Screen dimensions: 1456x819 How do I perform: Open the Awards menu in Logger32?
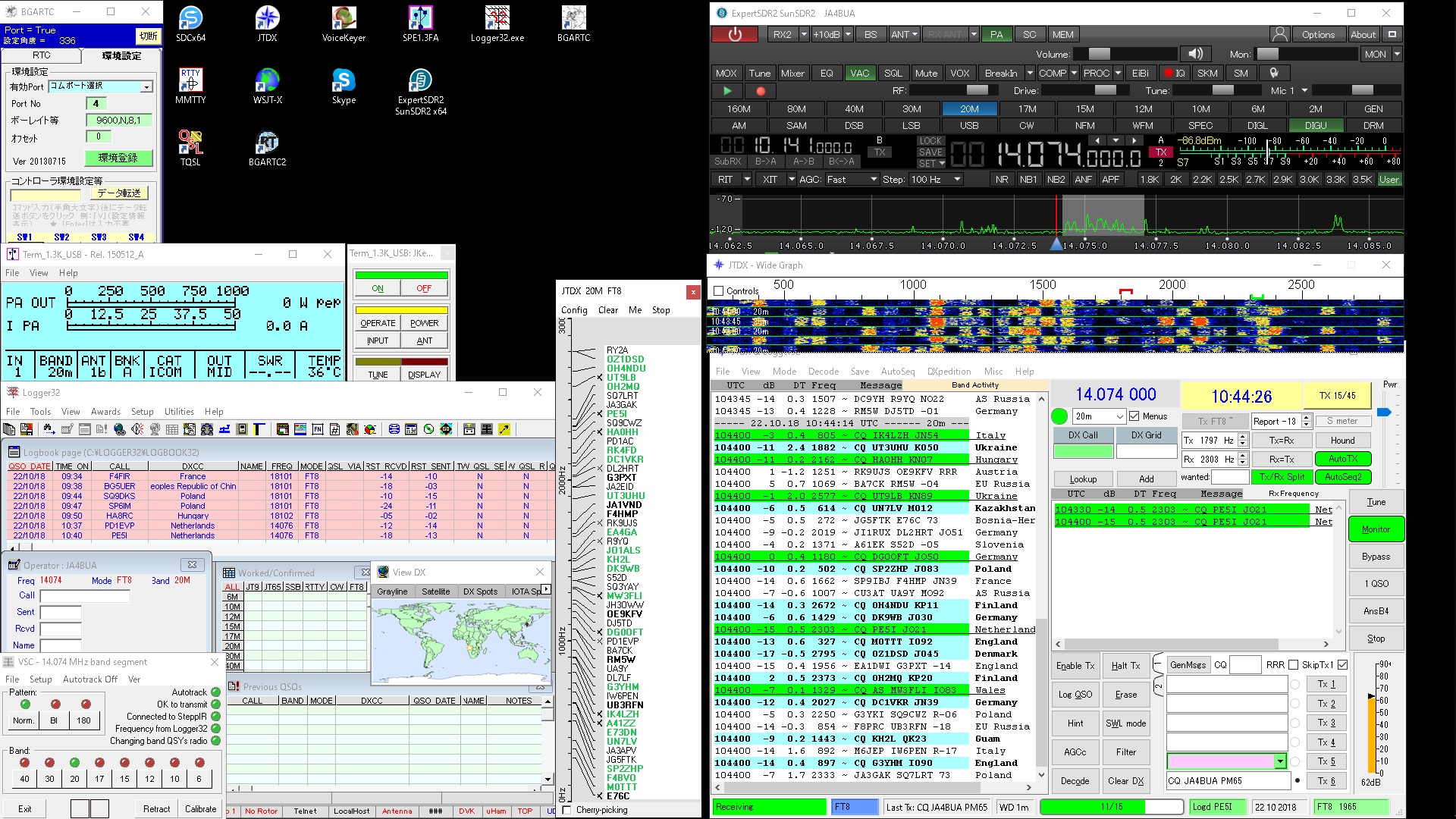click(x=105, y=412)
